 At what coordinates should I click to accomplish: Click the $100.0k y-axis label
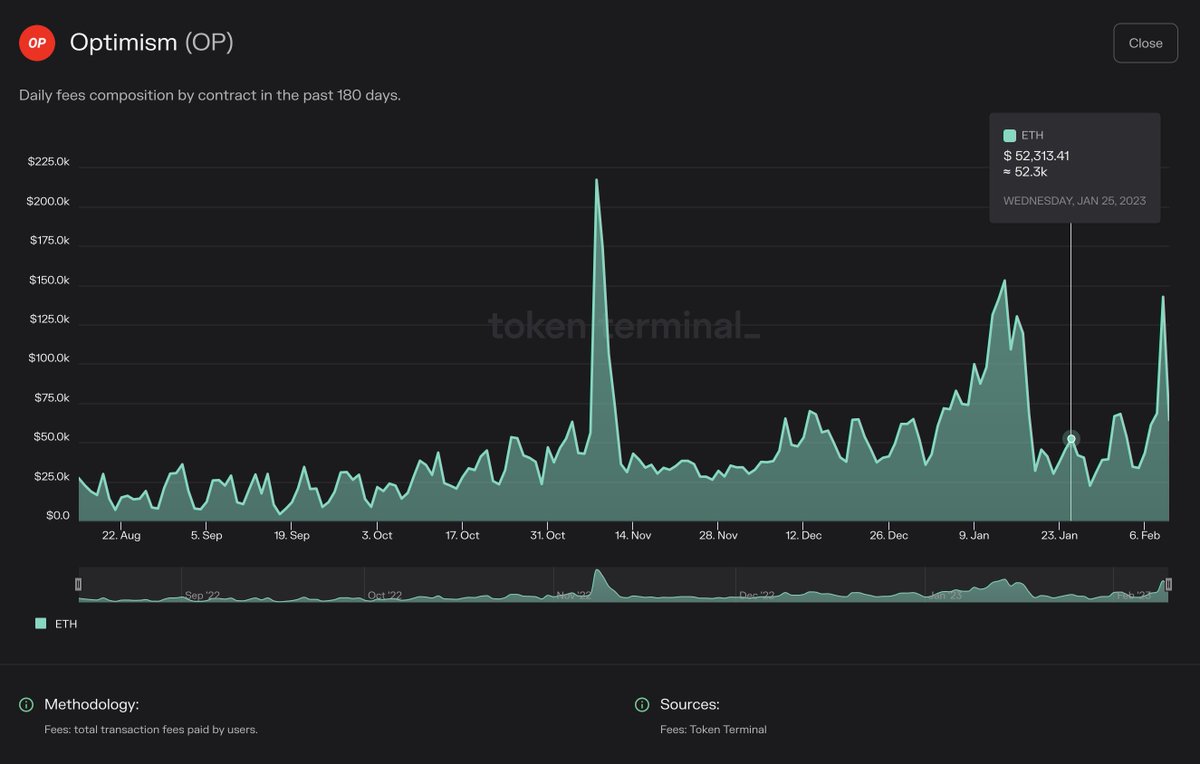click(48, 358)
